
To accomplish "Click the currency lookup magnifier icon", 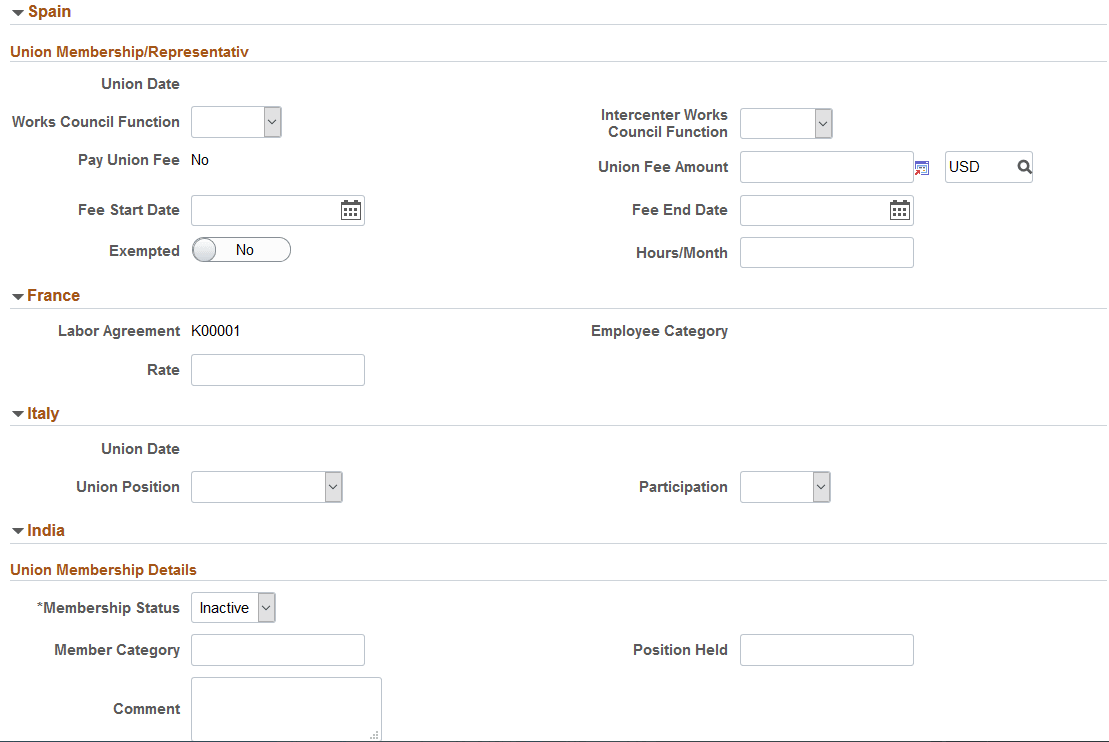I will [1024, 167].
